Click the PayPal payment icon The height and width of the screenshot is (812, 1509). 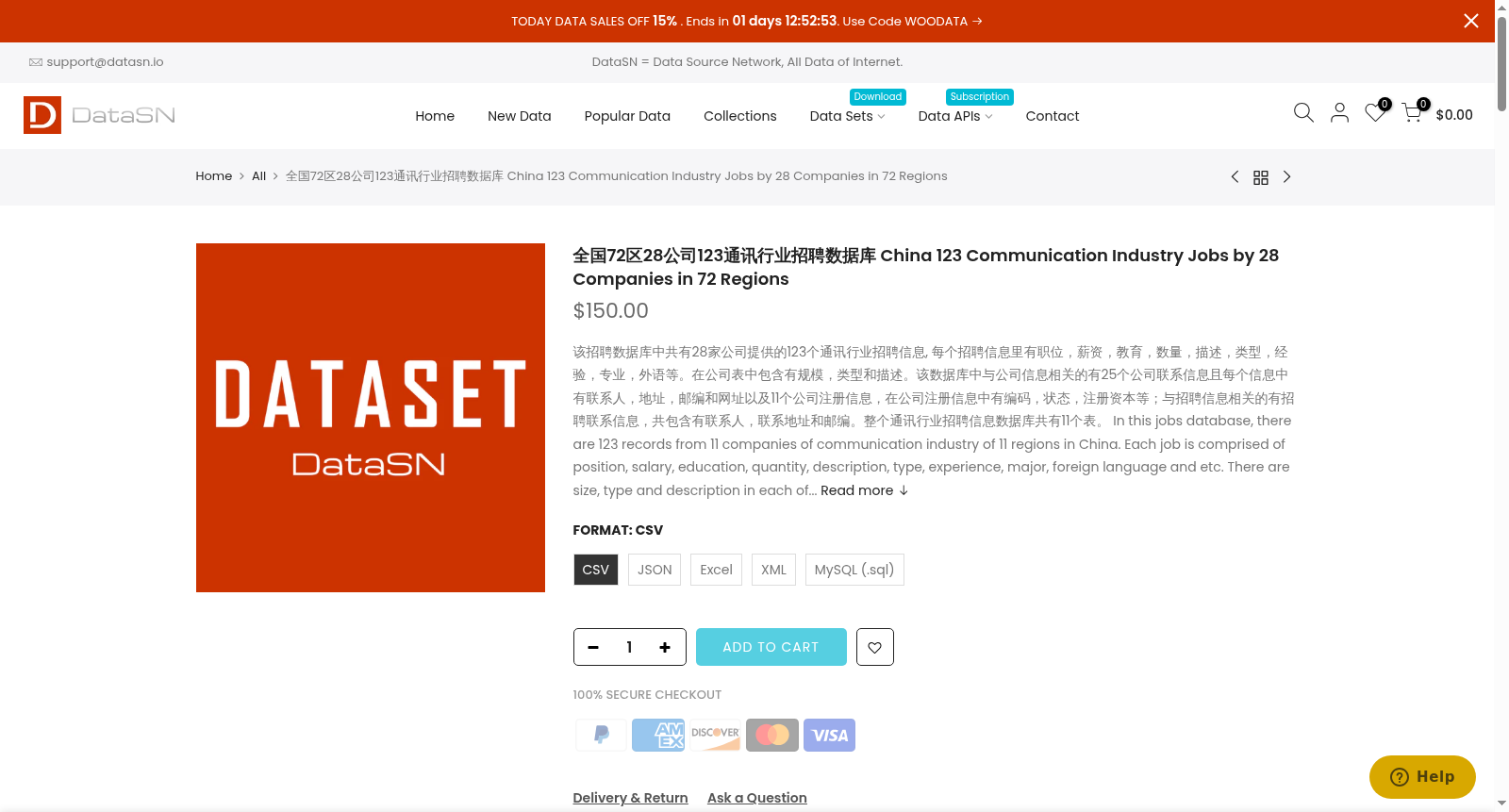click(x=602, y=735)
